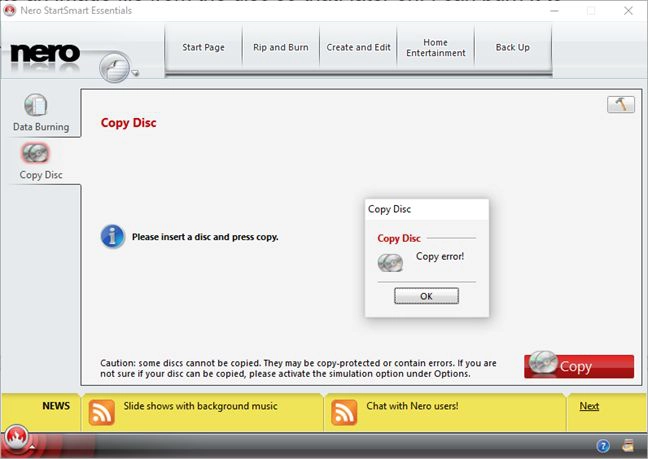
Task: Click the blue information icon
Action: pyautogui.click(x=112, y=236)
